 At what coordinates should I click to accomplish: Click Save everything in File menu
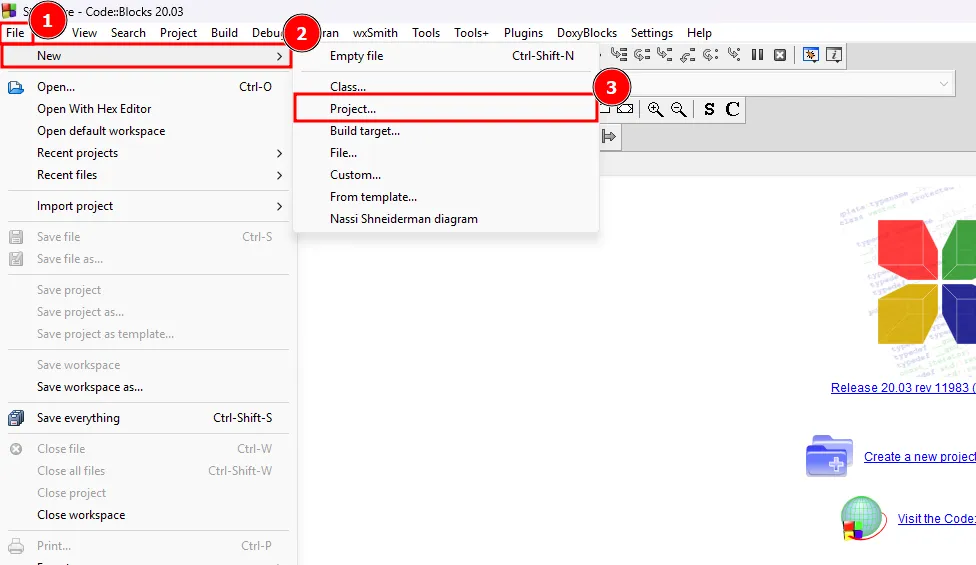(78, 418)
